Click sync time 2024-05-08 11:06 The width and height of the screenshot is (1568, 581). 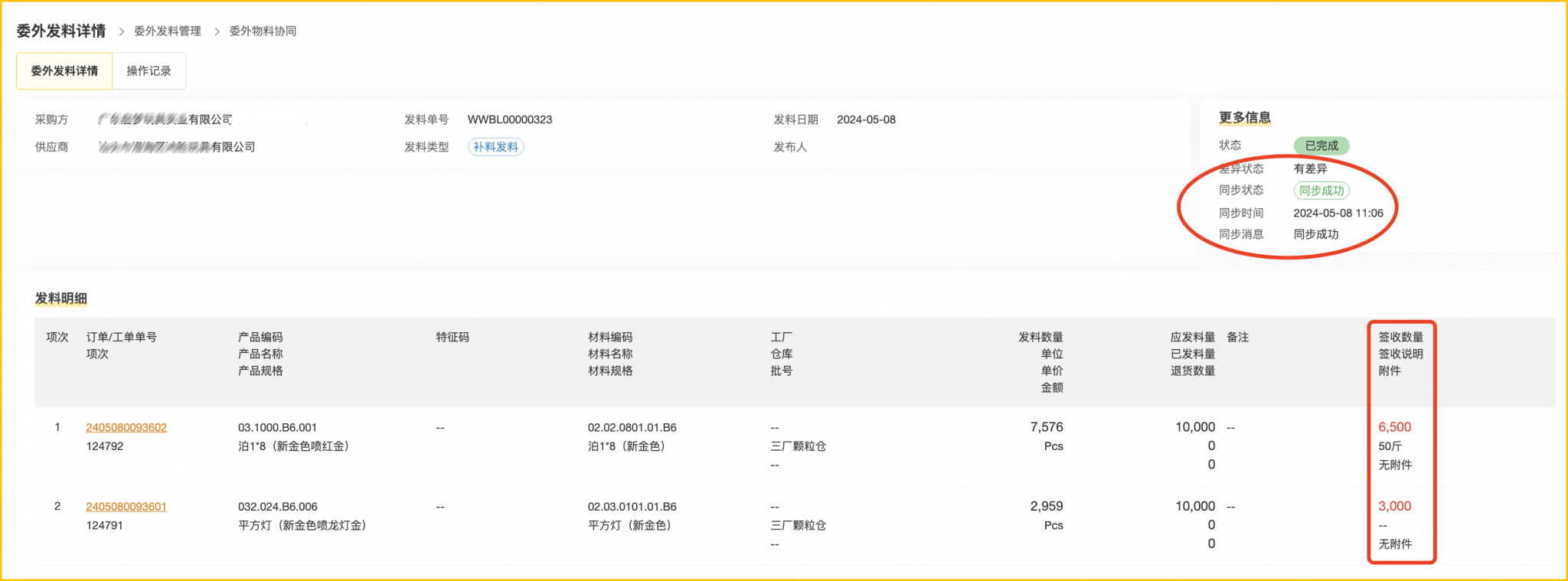click(x=1338, y=214)
